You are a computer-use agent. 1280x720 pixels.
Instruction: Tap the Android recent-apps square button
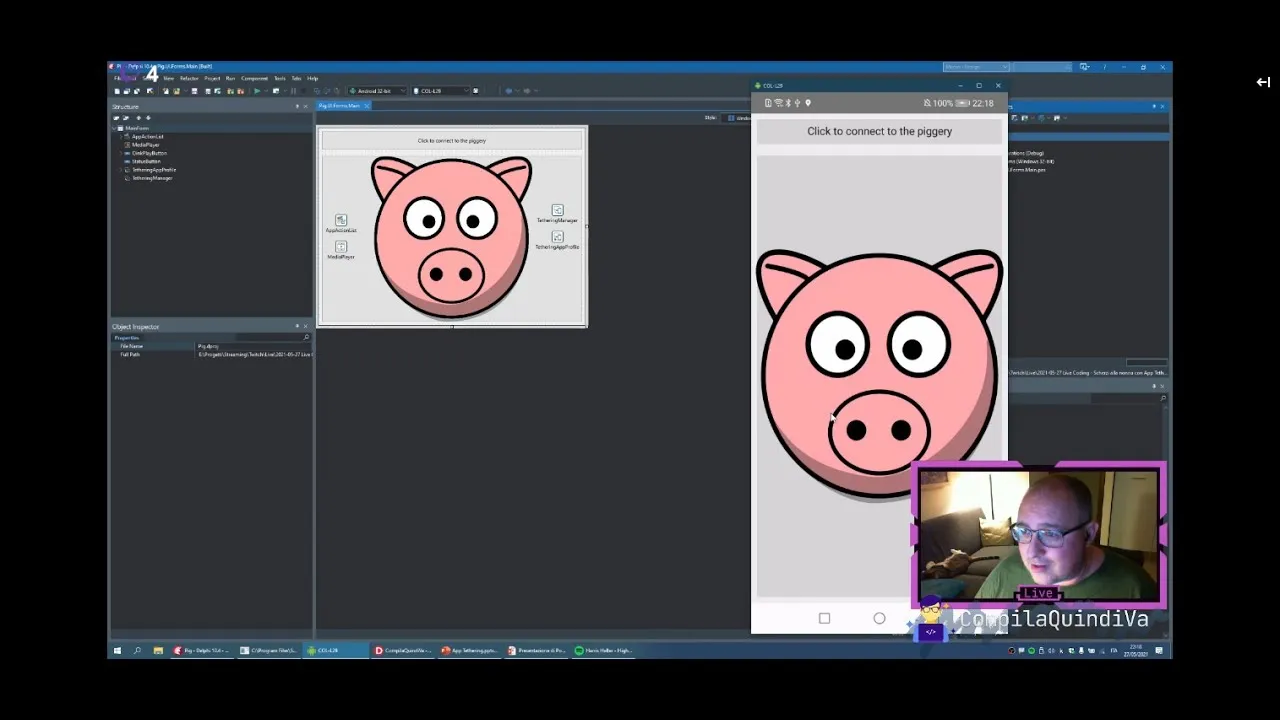(x=824, y=618)
